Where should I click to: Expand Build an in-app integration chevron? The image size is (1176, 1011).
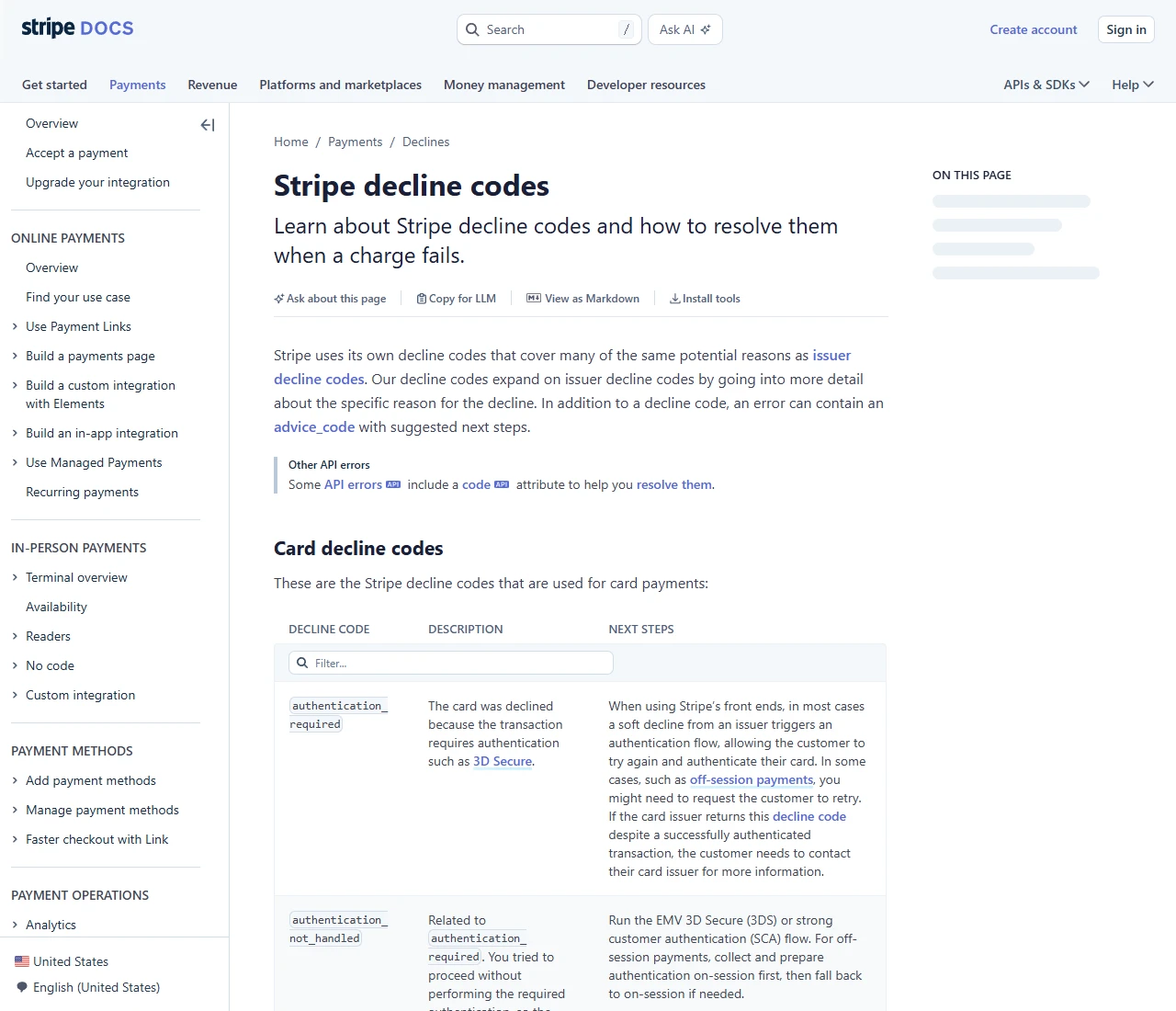coord(15,433)
